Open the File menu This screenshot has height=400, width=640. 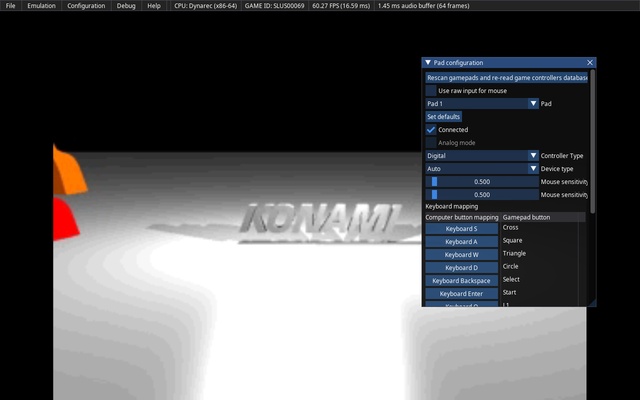pos(11,6)
